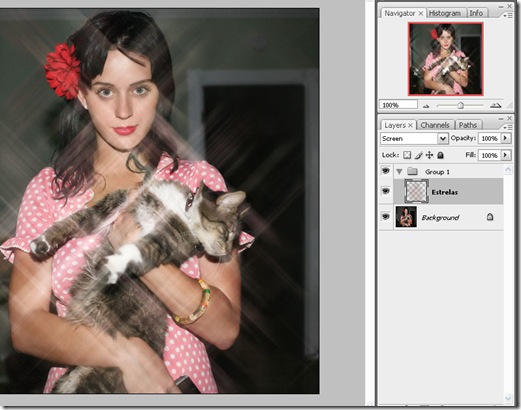Toggle lock position icon
Image resolution: width=521 pixels, height=410 pixels.
pos(429,155)
